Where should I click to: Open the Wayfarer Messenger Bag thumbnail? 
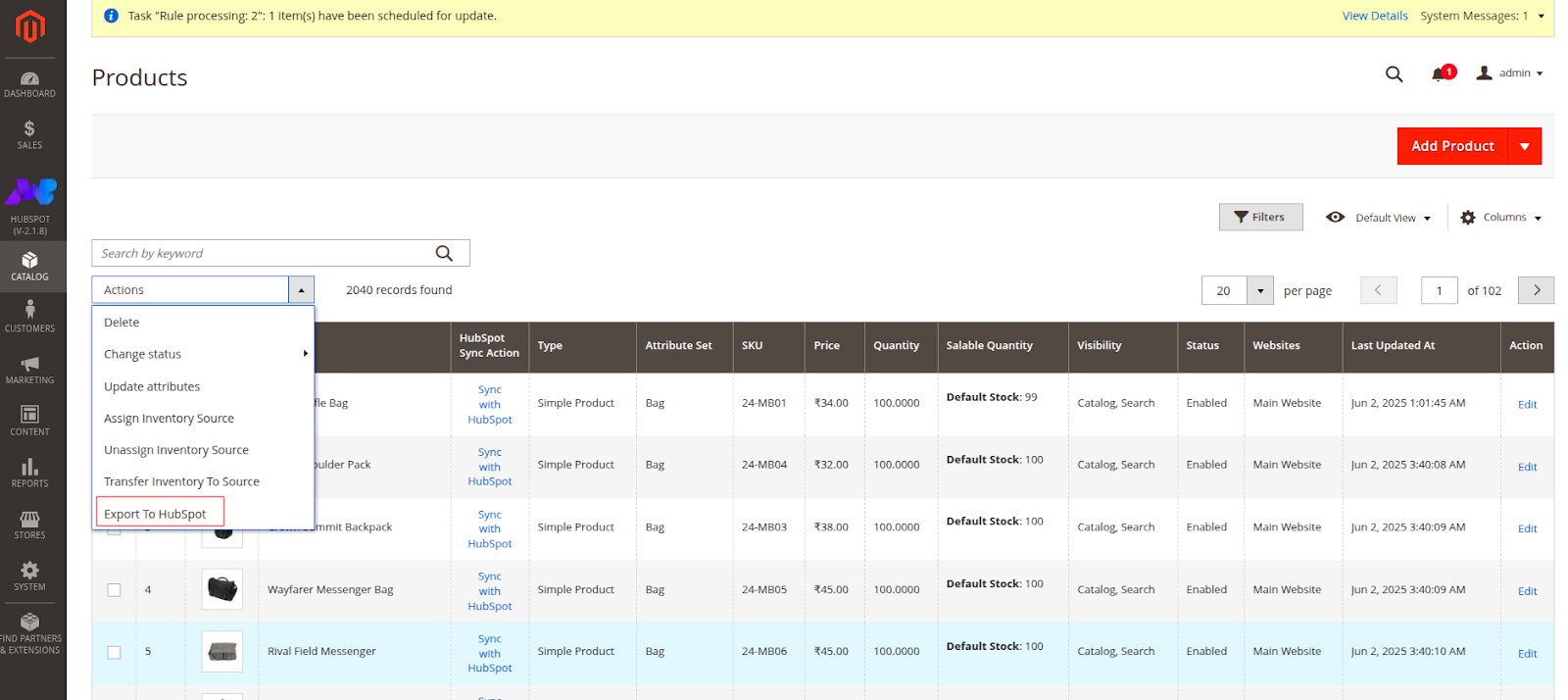pyautogui.click(x=221, y=589)
